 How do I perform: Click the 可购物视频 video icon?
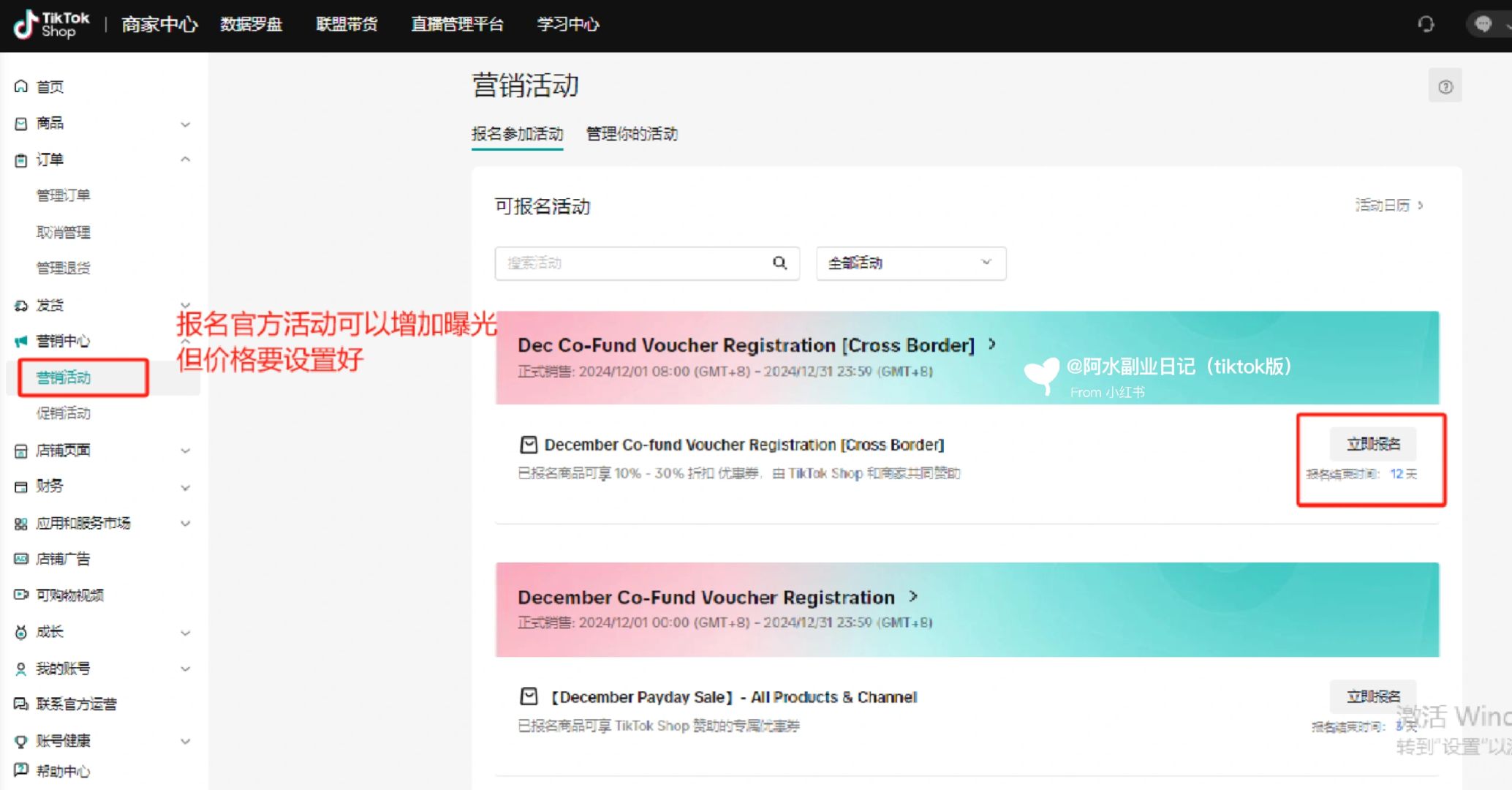tap(21, 595)
